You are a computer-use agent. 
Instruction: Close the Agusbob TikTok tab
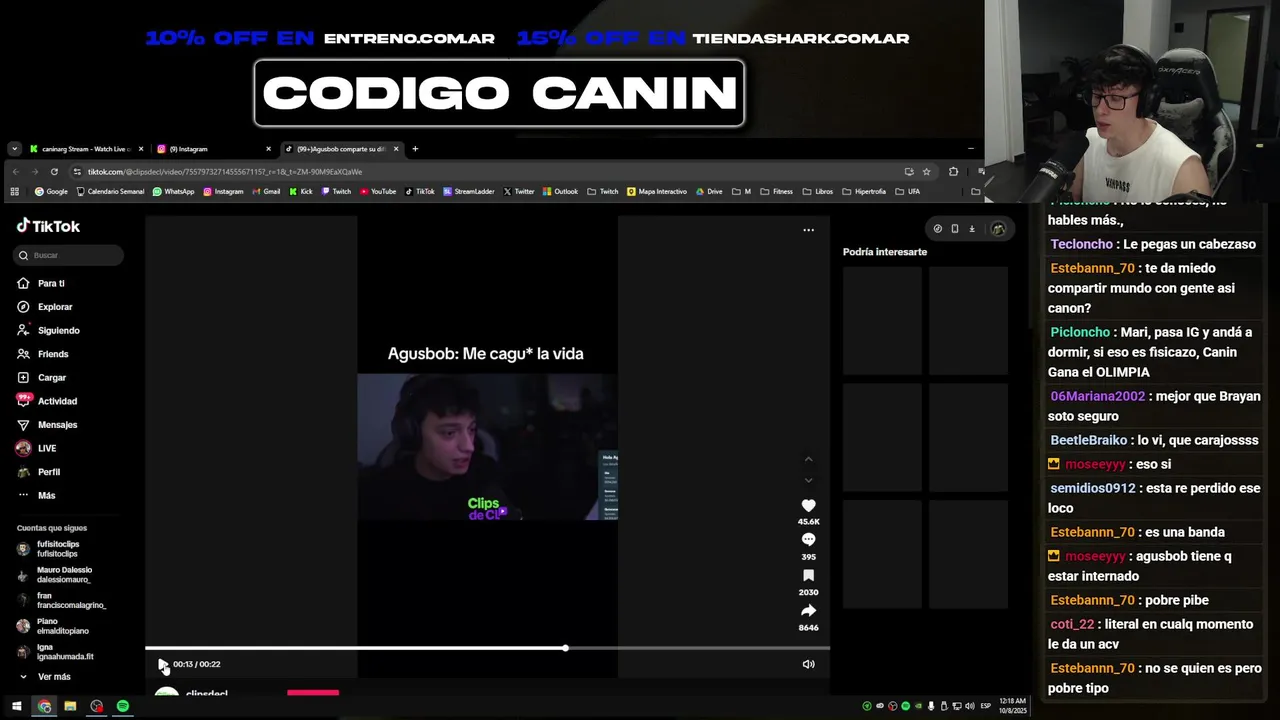(x=396, y=149)
